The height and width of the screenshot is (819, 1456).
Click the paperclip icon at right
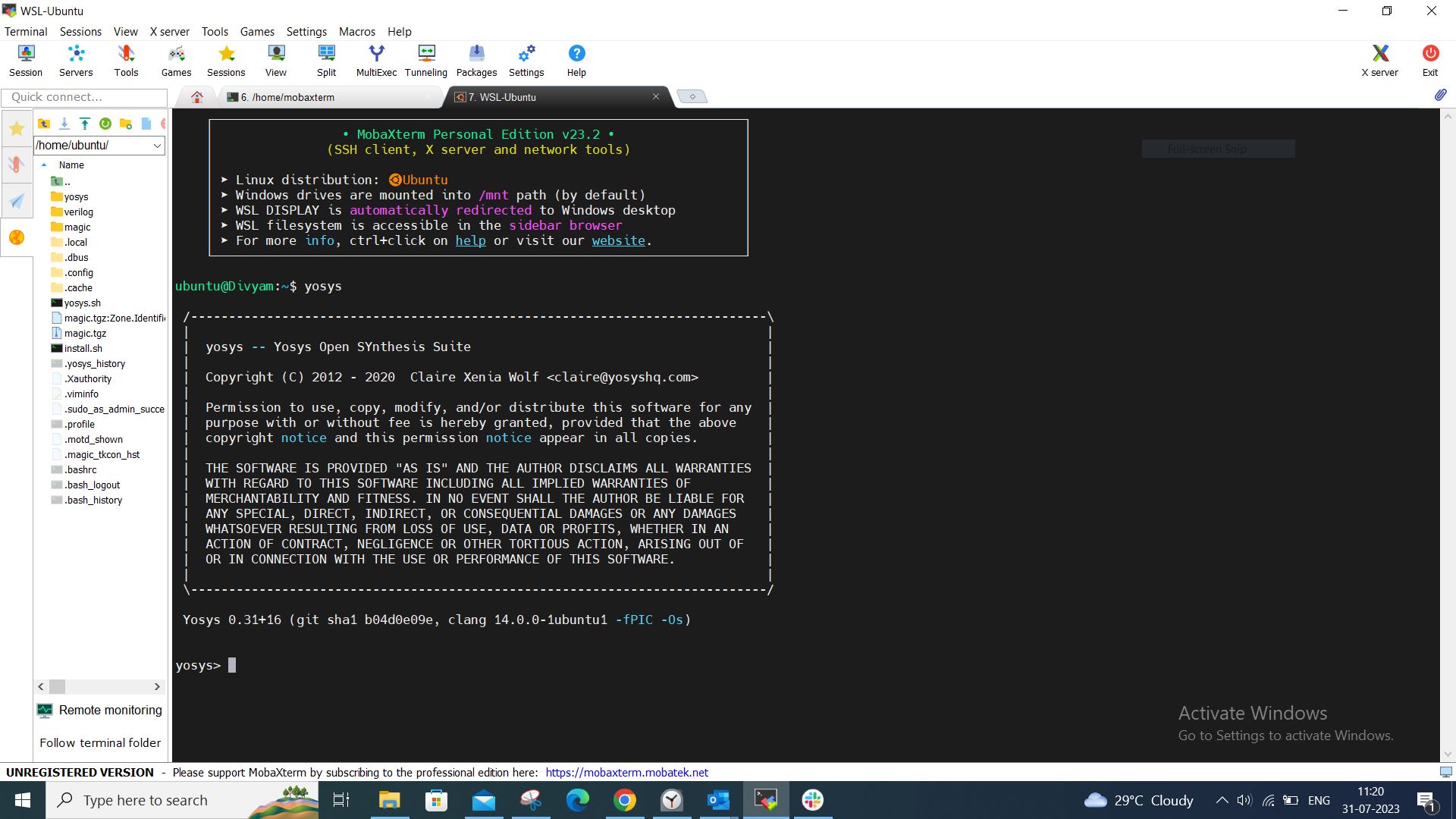pyautogui.click(x=1439, y=96)
